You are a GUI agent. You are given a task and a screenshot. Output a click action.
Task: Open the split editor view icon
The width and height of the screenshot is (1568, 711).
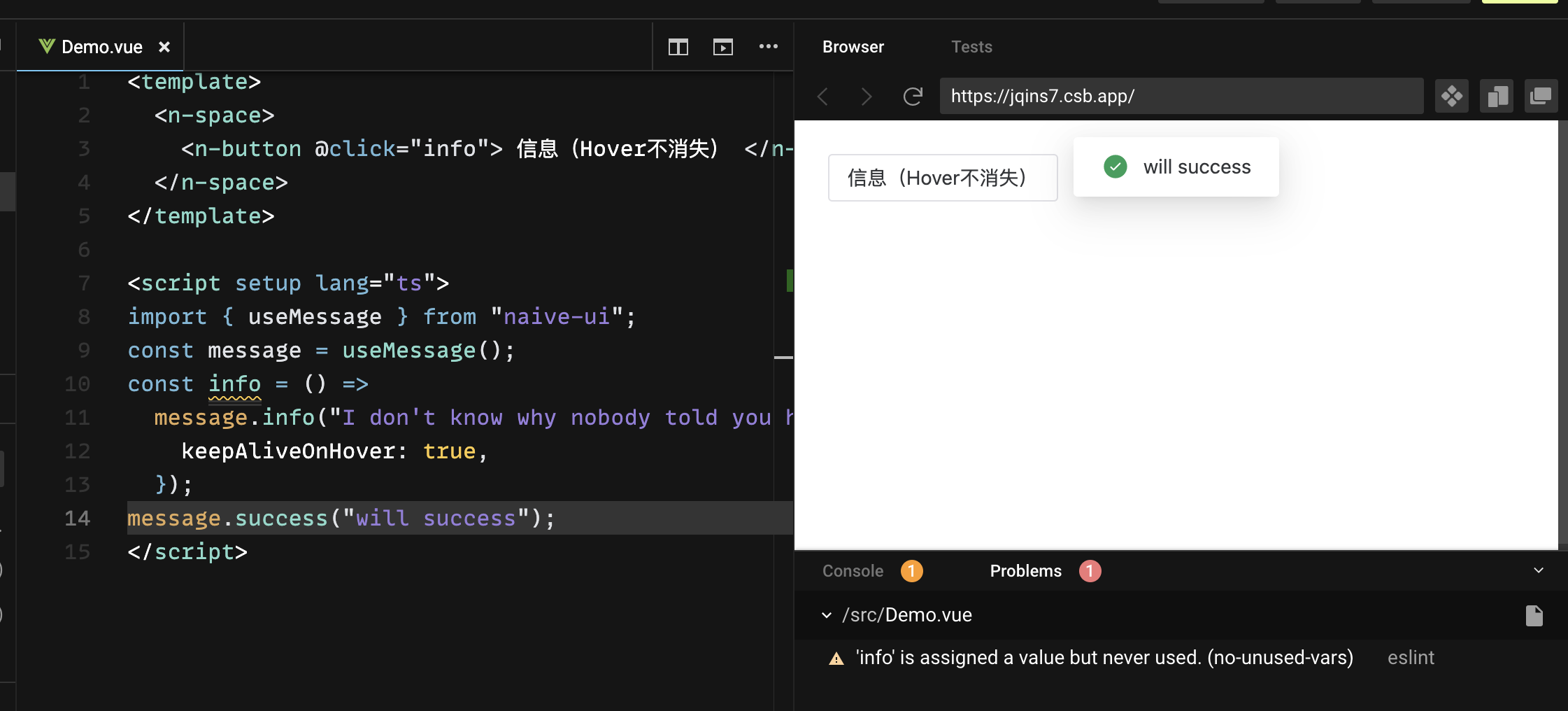tap(678, 47)
